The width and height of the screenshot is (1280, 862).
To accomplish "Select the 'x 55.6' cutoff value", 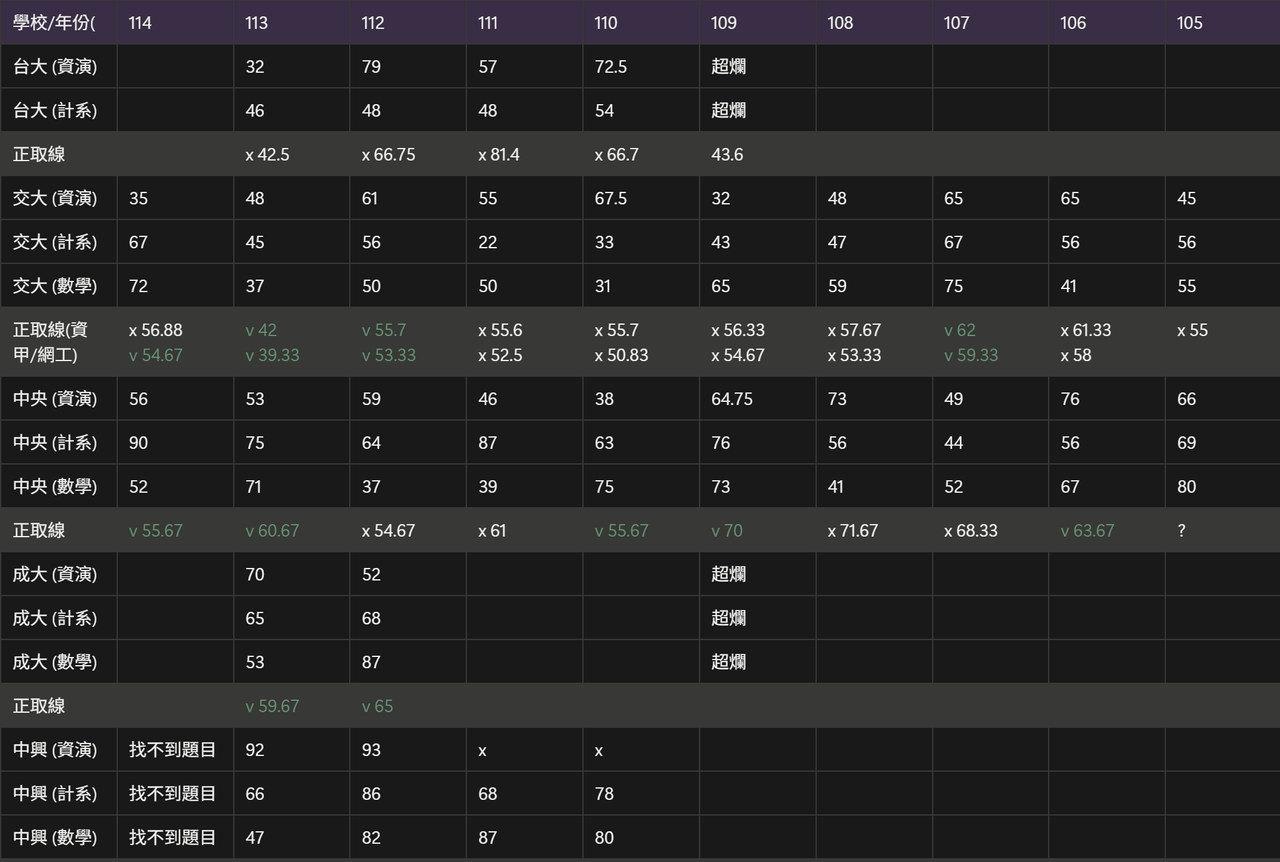I will [500, 330].
